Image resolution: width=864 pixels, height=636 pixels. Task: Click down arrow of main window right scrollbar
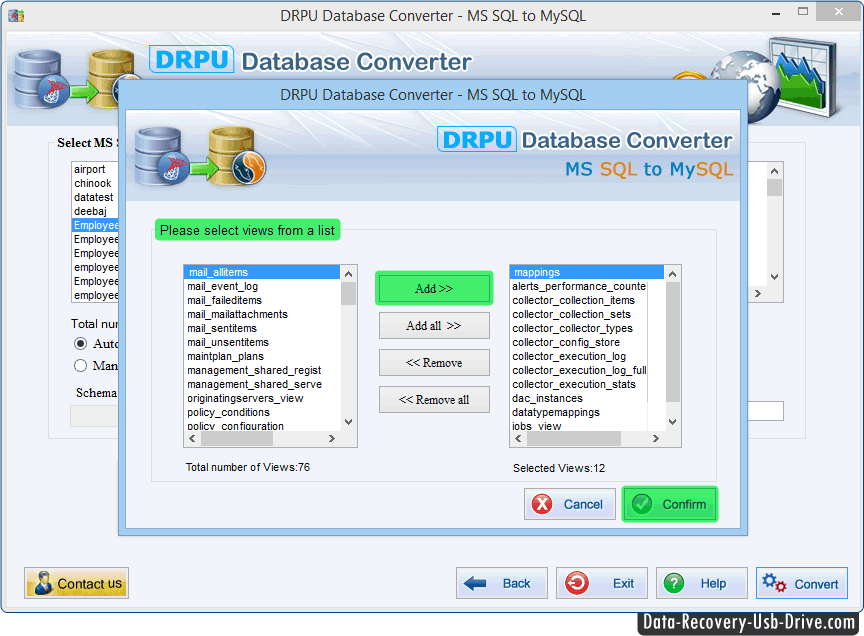[x=774, y=277]
